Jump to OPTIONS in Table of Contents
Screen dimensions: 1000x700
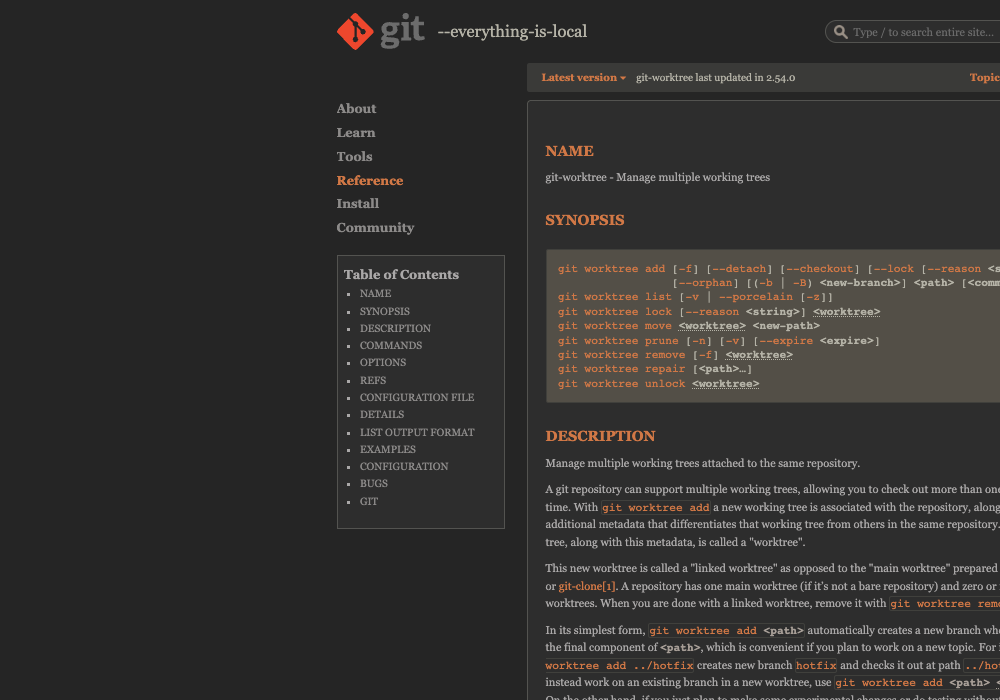pyautogui.click(x=383, y=362)
